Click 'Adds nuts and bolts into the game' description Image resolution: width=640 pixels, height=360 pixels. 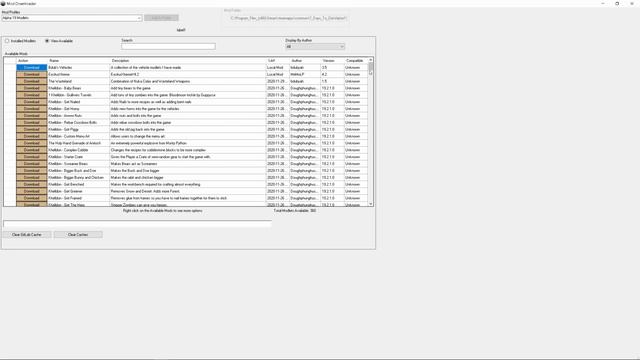(x=188, y=116)
